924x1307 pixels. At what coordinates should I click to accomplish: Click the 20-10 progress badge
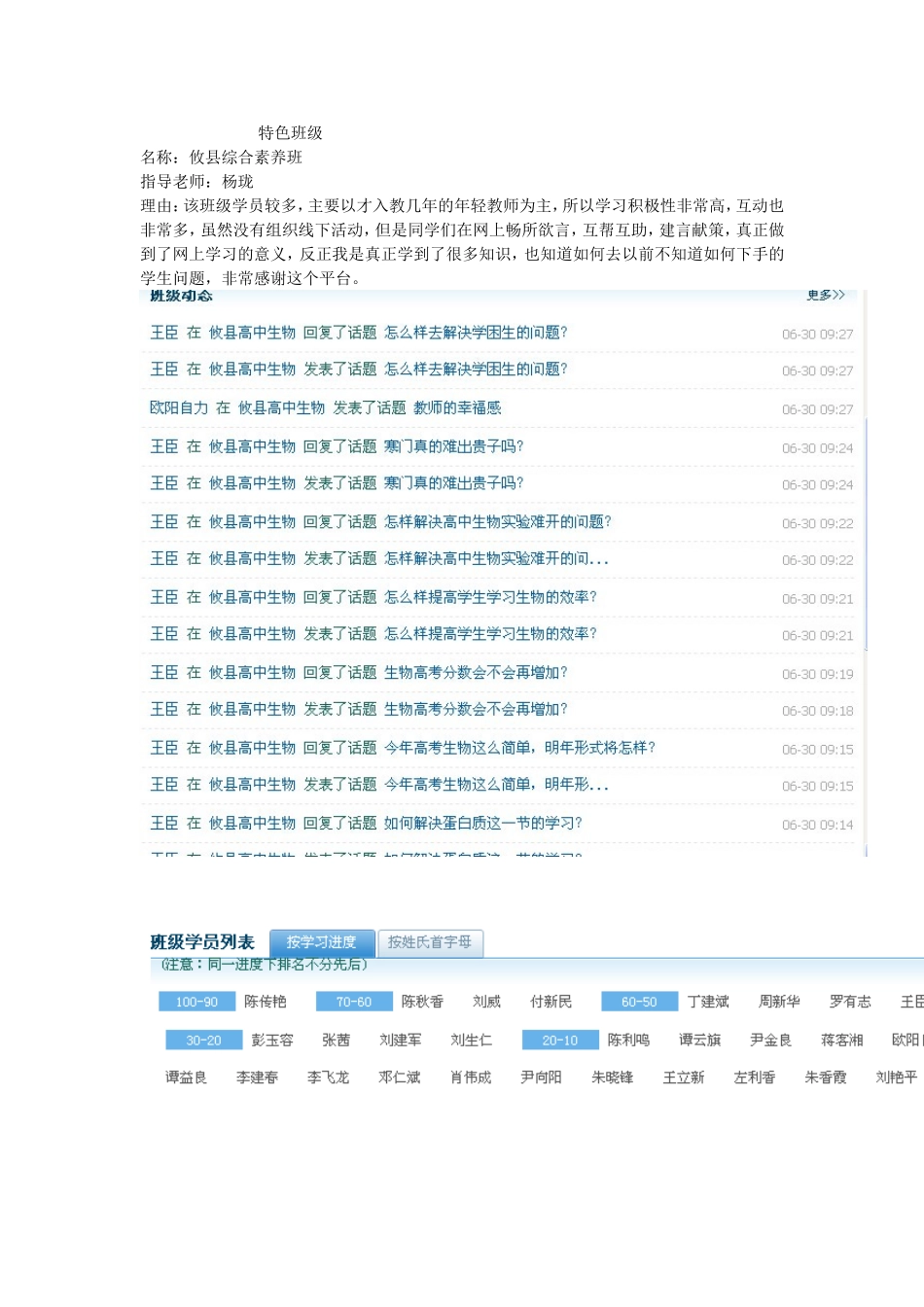tap(560, 1041)
